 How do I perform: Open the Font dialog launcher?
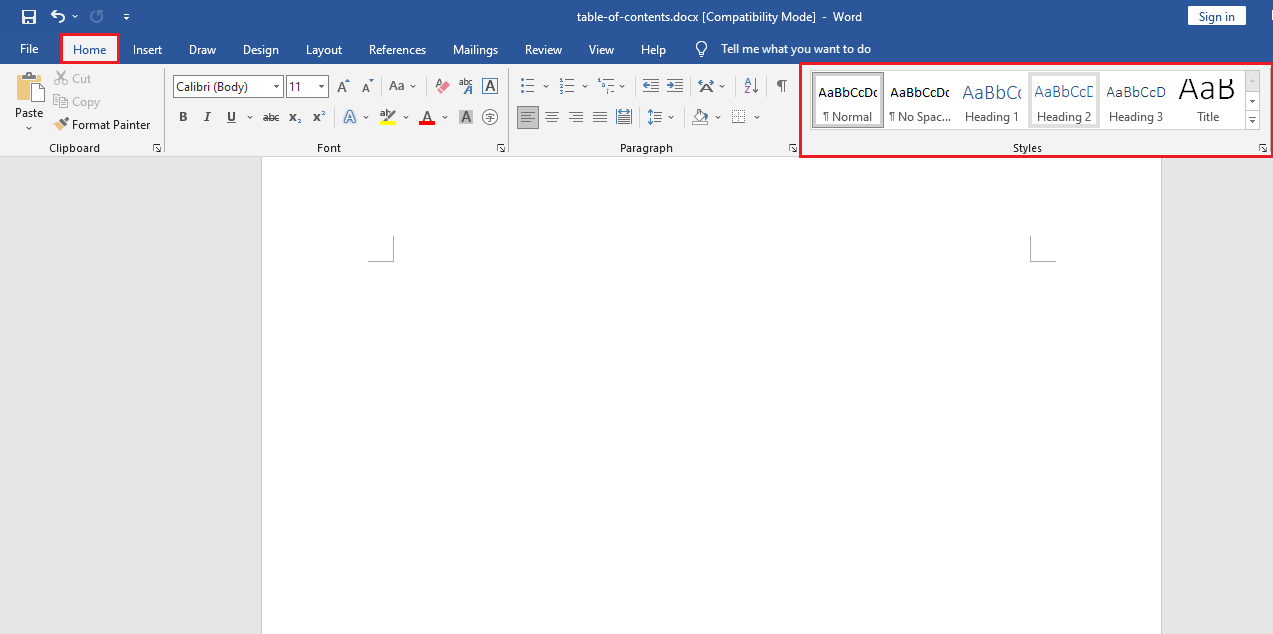click(501, 148)
